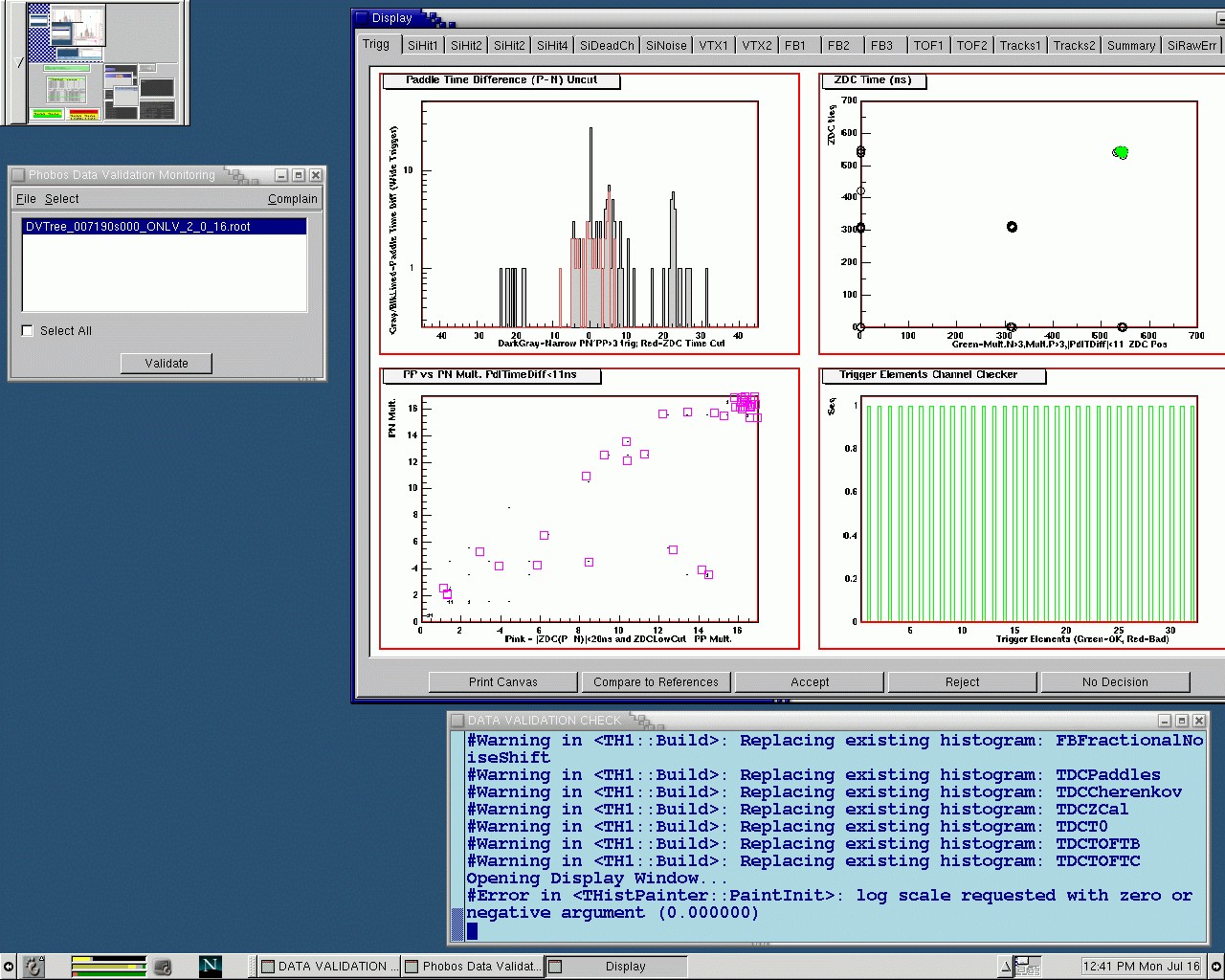Click the ZDC Time (ns) plot title
Image resolution: width=1225 pixels, height=980 pixels.
pos(873,80)
